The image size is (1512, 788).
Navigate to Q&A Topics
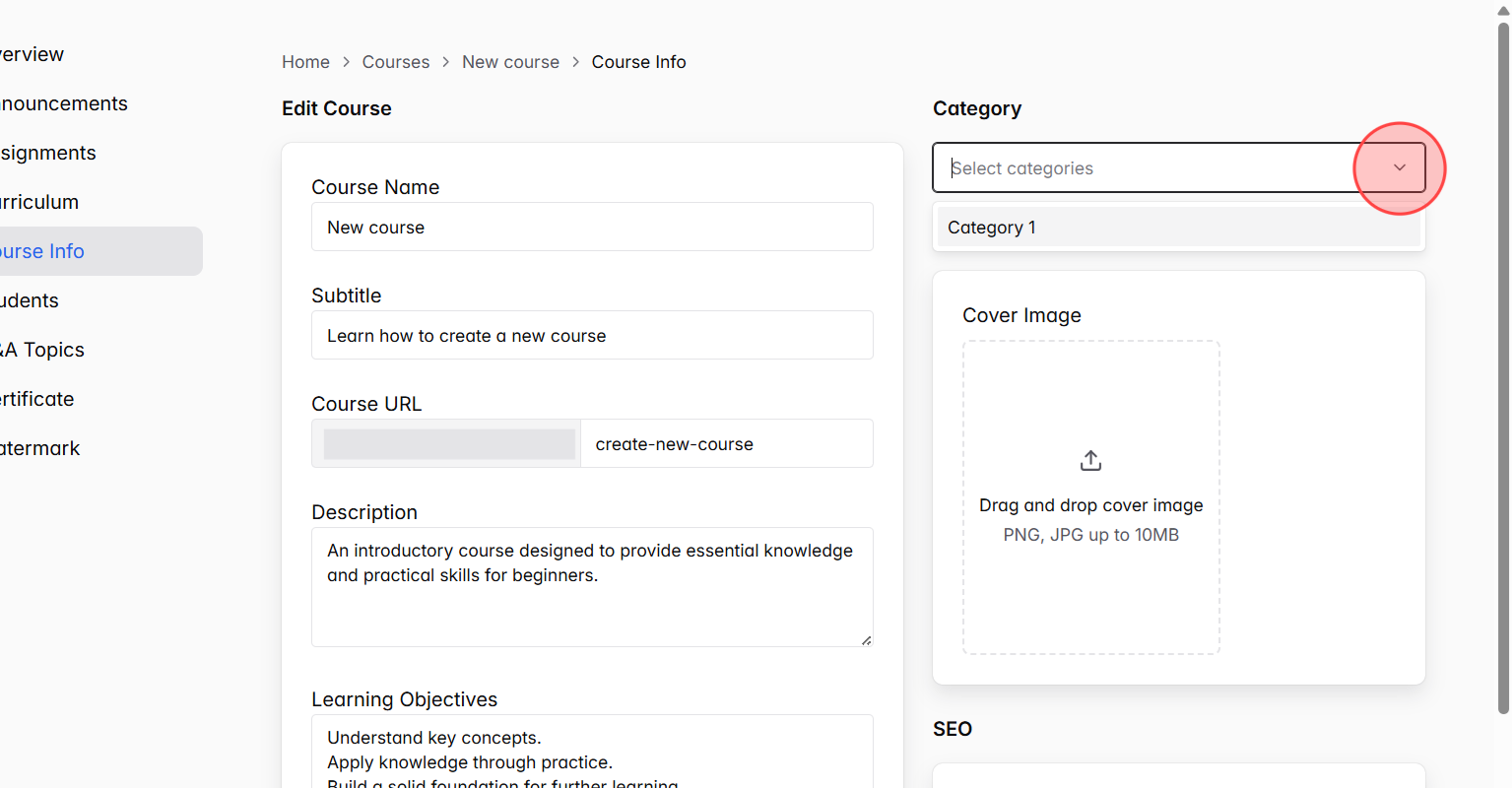point(41,350)
